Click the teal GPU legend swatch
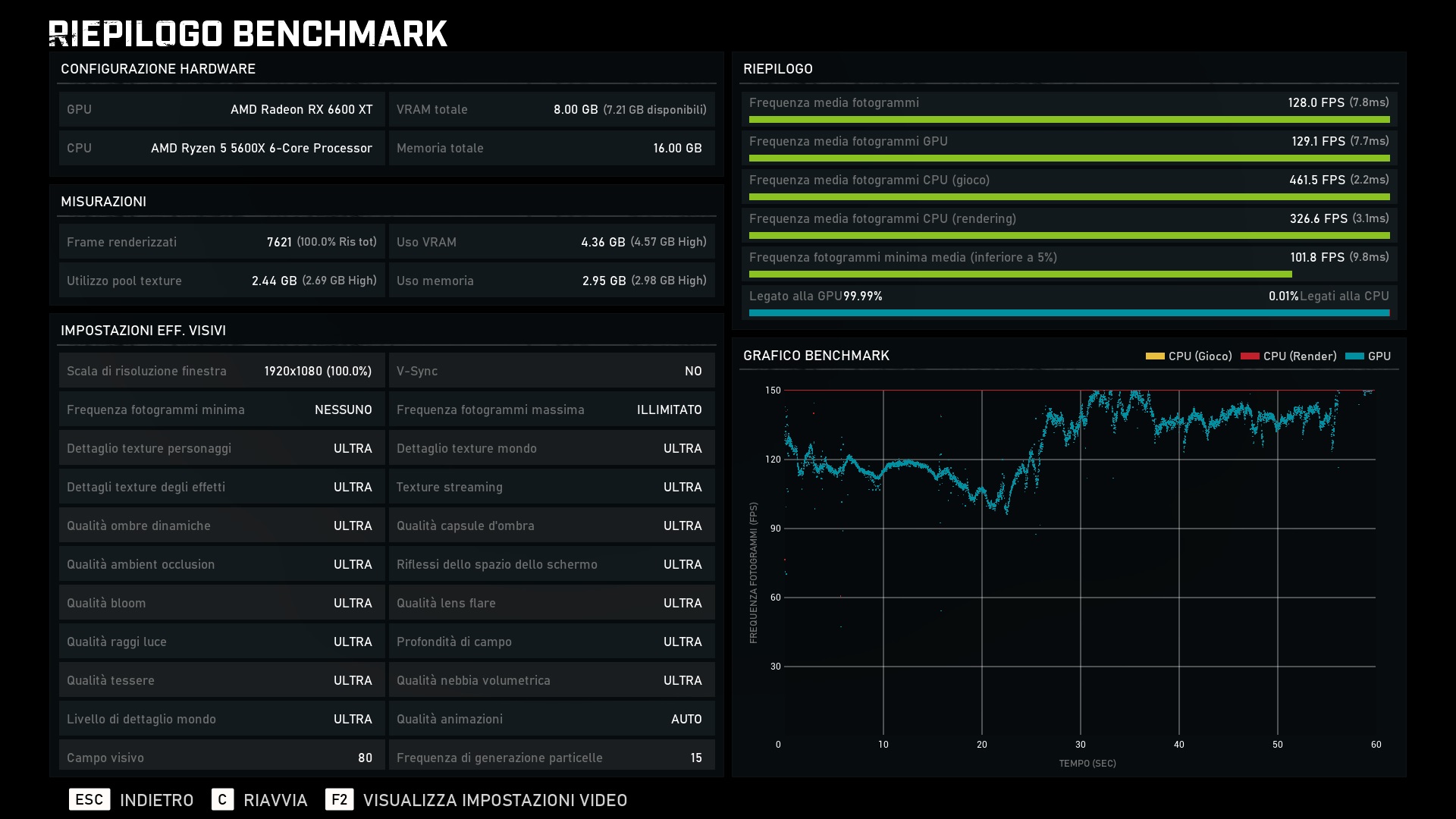This screenshot has height=819, width=1456. [x=1354, y=356]
